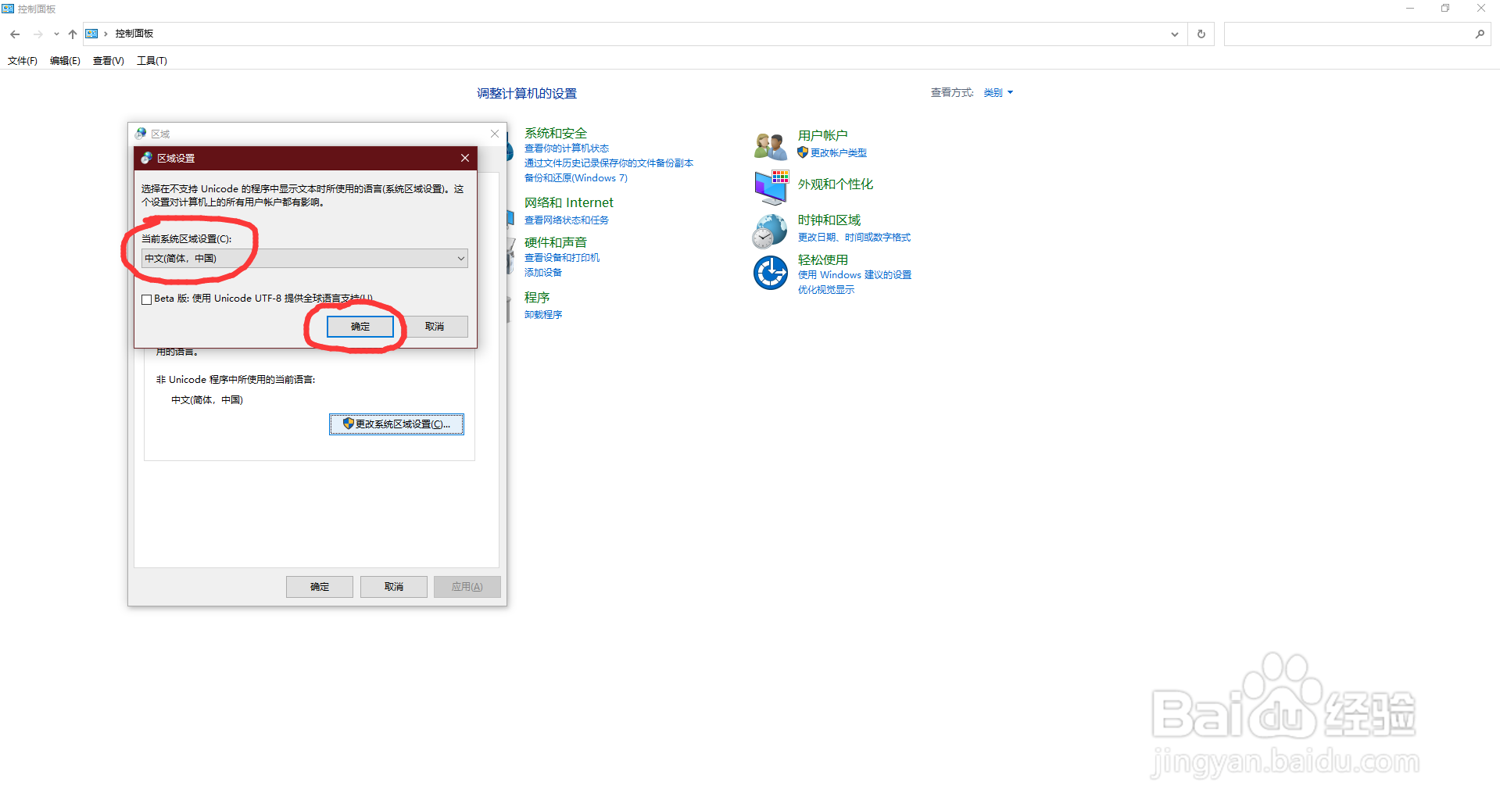Expand the address bar history dropdown
Screen dimensions: 1500x812
1174,34
